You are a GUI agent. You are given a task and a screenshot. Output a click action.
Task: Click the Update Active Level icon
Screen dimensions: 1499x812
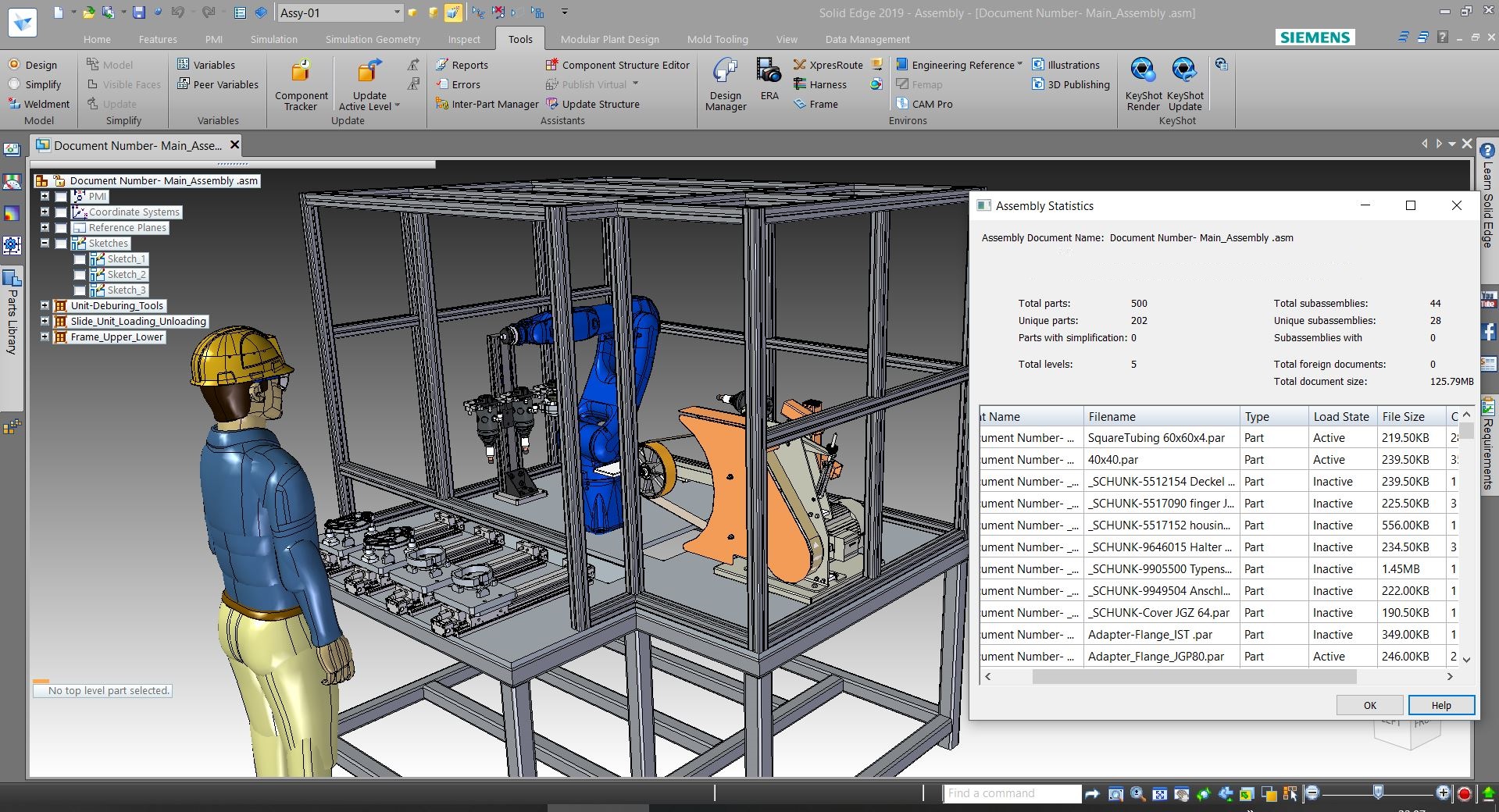pyautogui.click(x=369, y=72)
